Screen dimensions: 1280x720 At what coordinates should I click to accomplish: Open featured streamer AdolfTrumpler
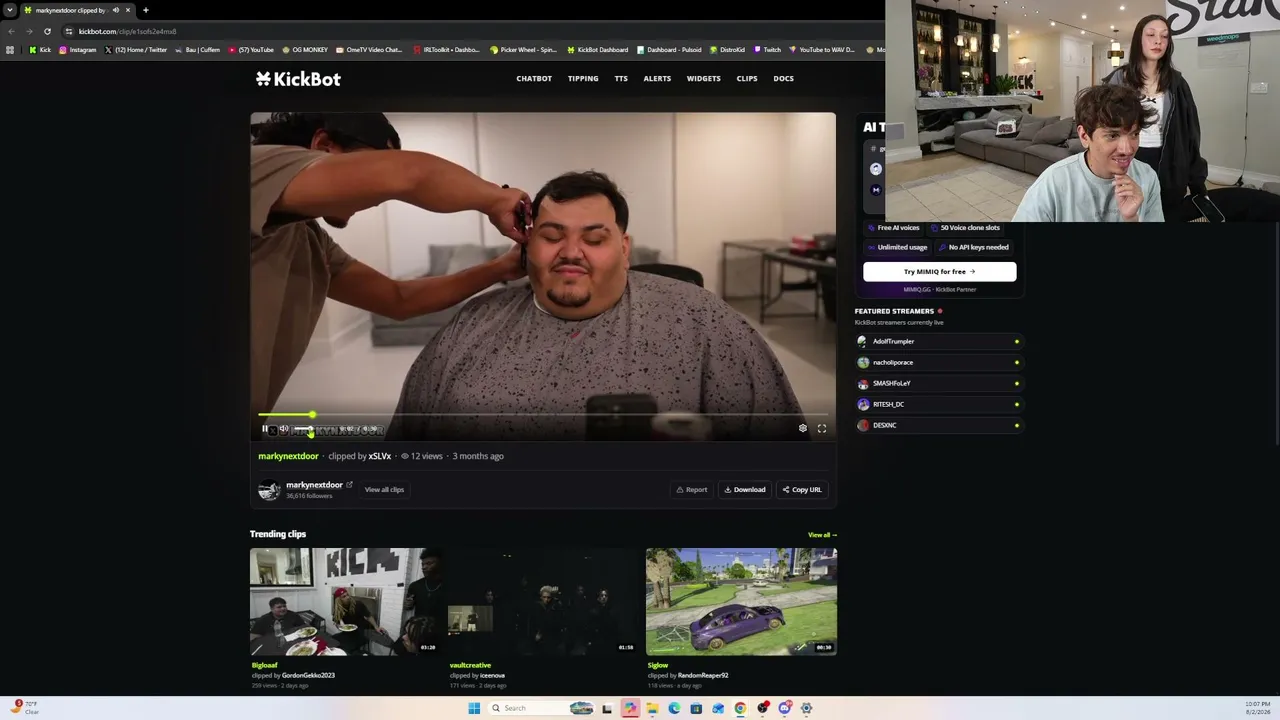pos(939,341)
